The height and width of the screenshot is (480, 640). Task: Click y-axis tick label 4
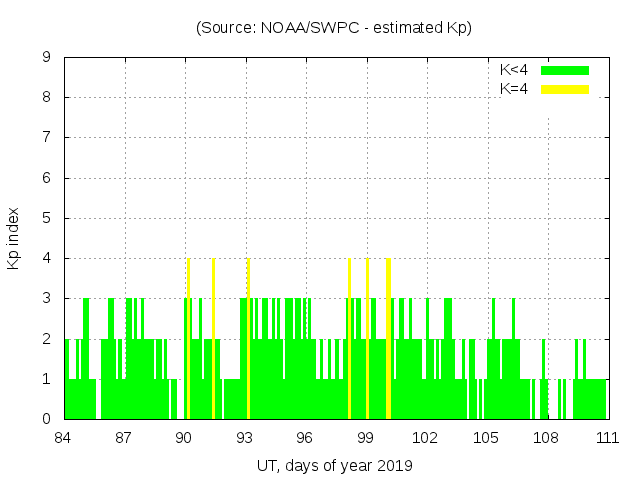[46, 259]
